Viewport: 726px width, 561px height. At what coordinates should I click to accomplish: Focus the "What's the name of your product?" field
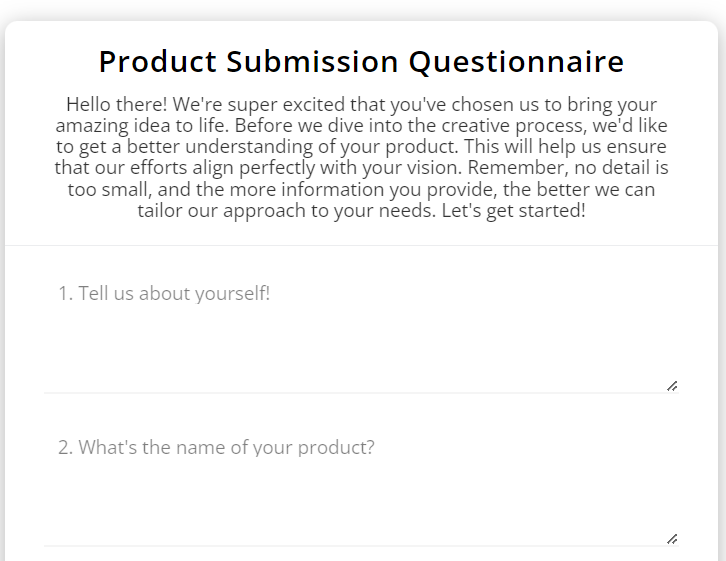361,485
